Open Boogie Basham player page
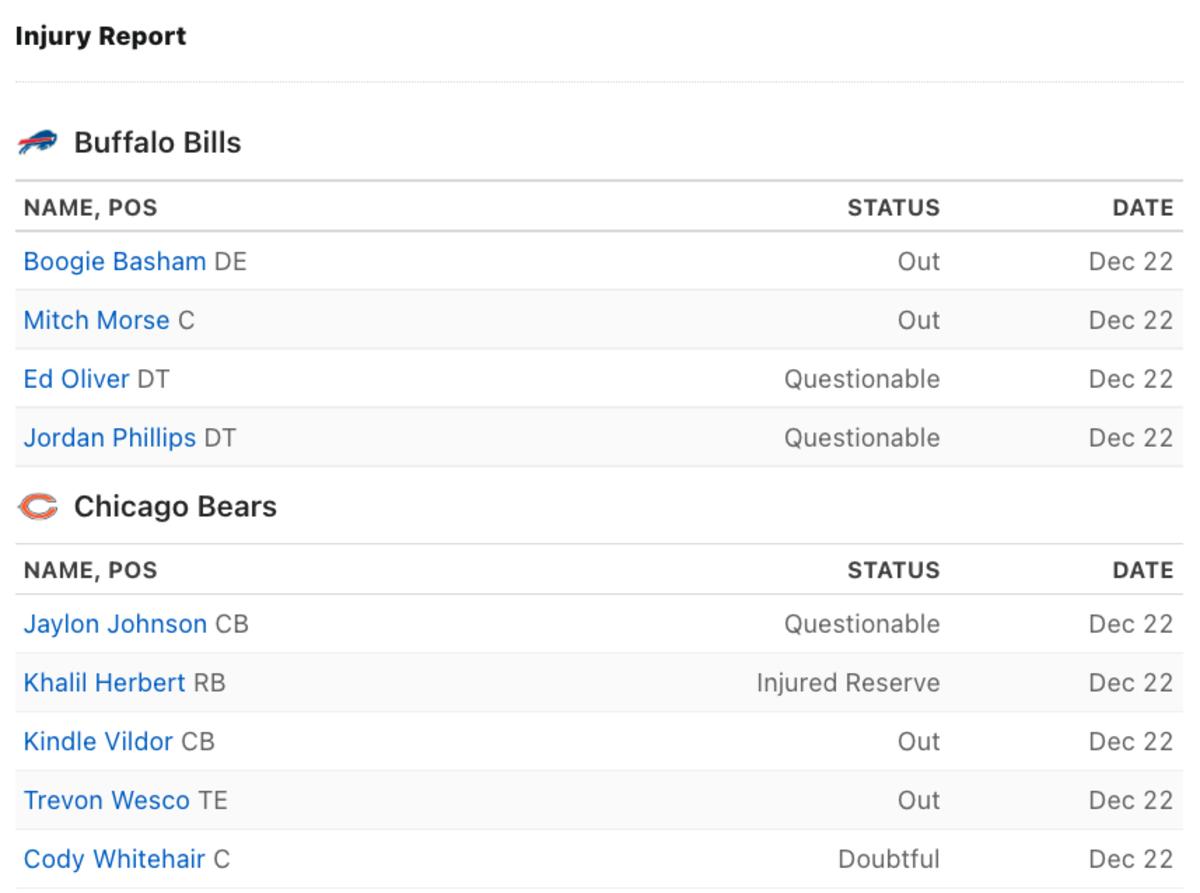 pos(115,261)
